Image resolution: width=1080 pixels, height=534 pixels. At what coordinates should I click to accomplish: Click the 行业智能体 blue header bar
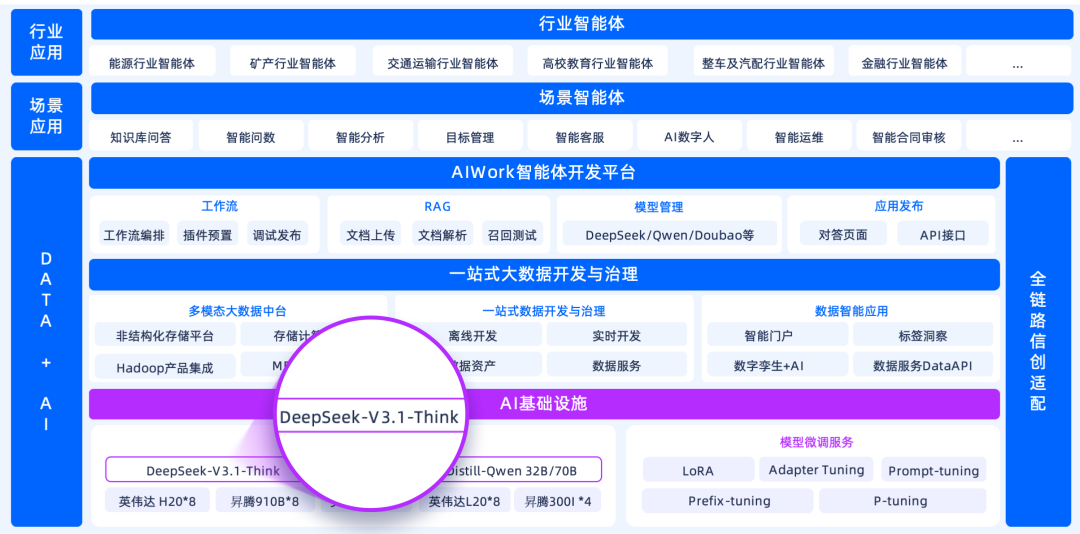(x=582, y=24)
